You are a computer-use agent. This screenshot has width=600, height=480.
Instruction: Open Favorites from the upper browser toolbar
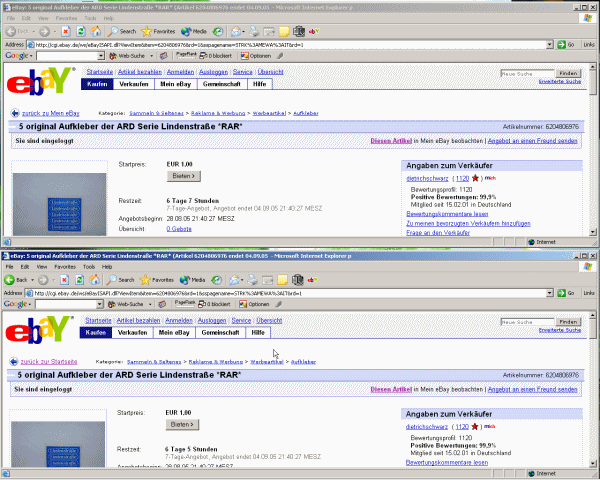160,31
